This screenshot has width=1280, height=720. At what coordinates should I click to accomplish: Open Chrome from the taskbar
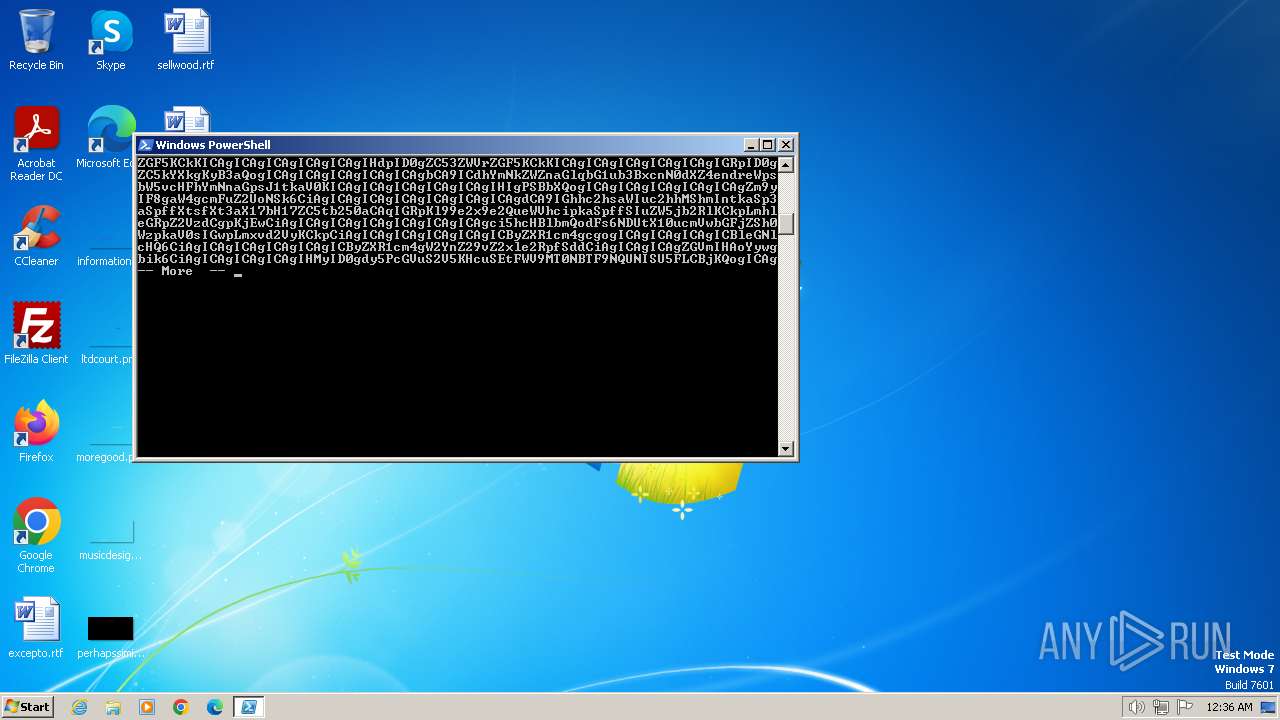(x=181, y=707)
